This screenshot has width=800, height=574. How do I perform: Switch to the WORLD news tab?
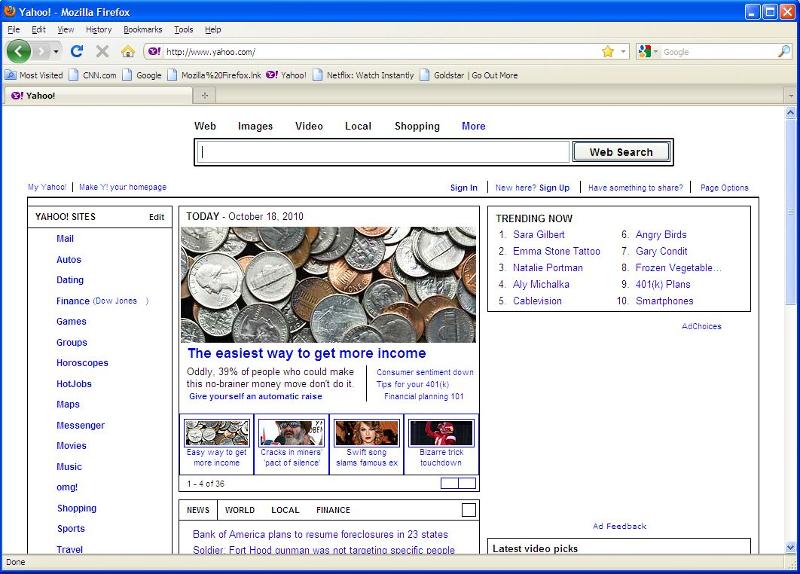coord(240,510)
